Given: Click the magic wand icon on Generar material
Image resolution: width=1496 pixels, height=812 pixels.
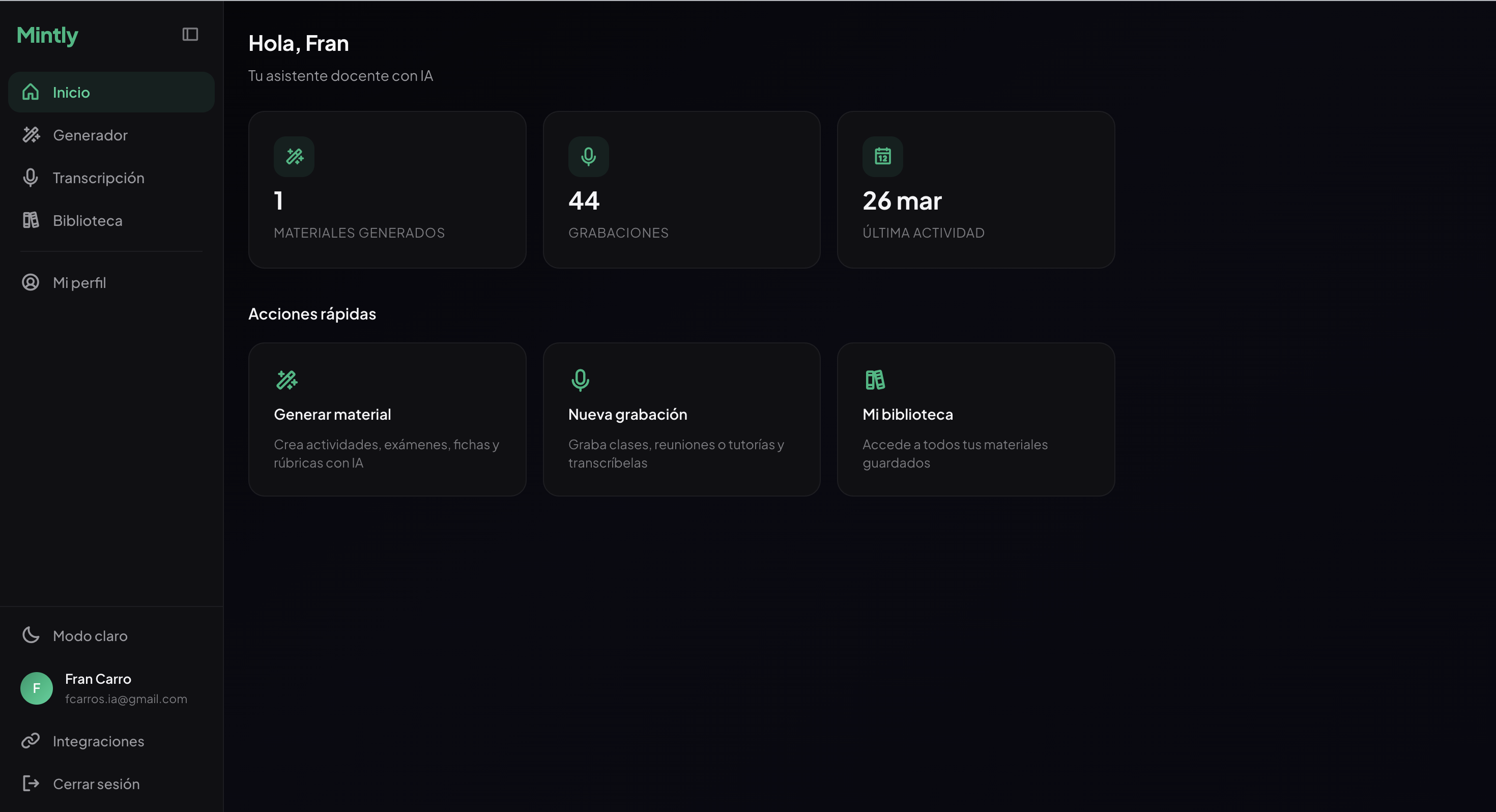Looking at the screenshot, I should 286,380.
